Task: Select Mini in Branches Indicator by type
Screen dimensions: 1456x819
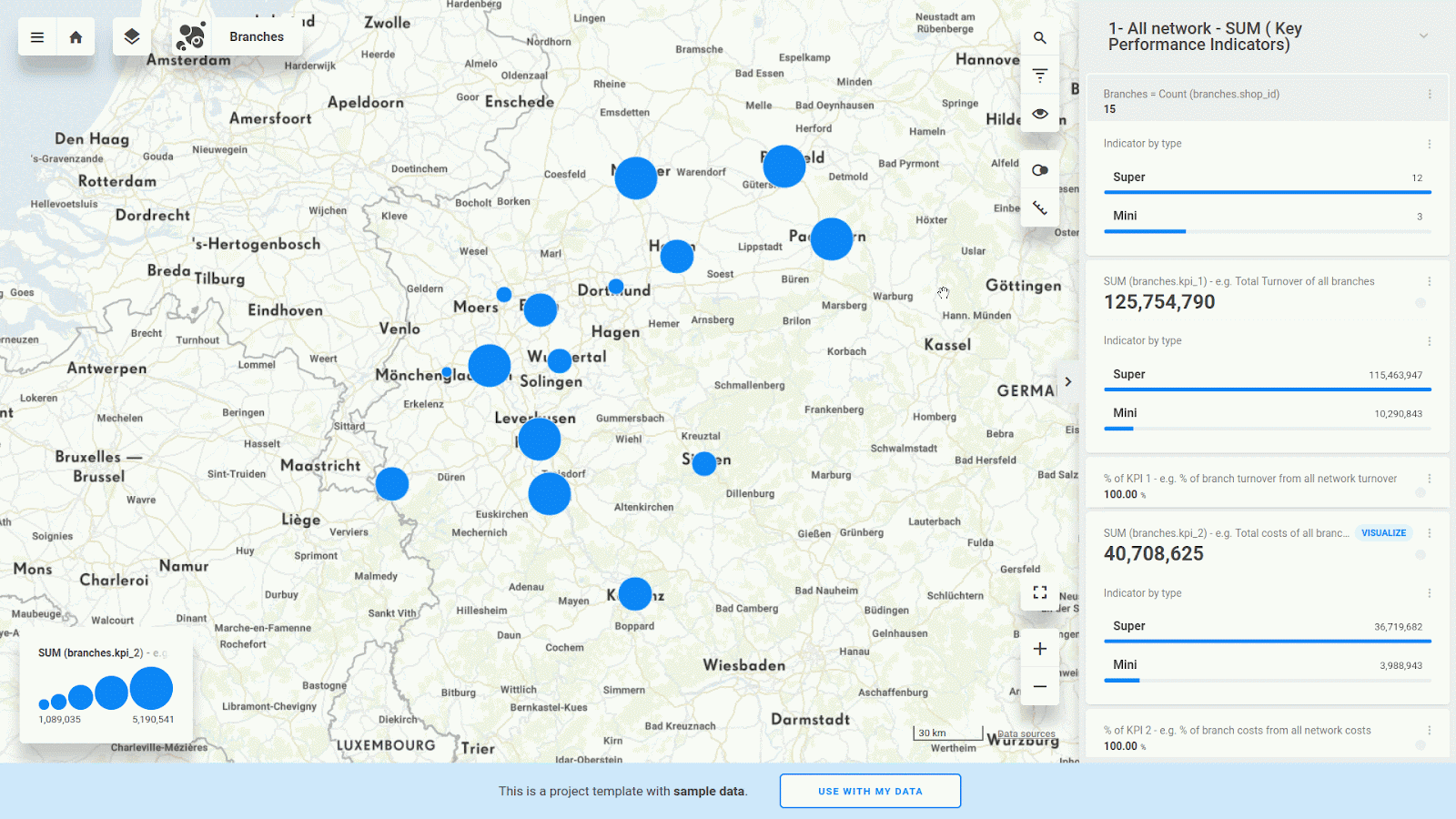Action: click(1126, 217)
